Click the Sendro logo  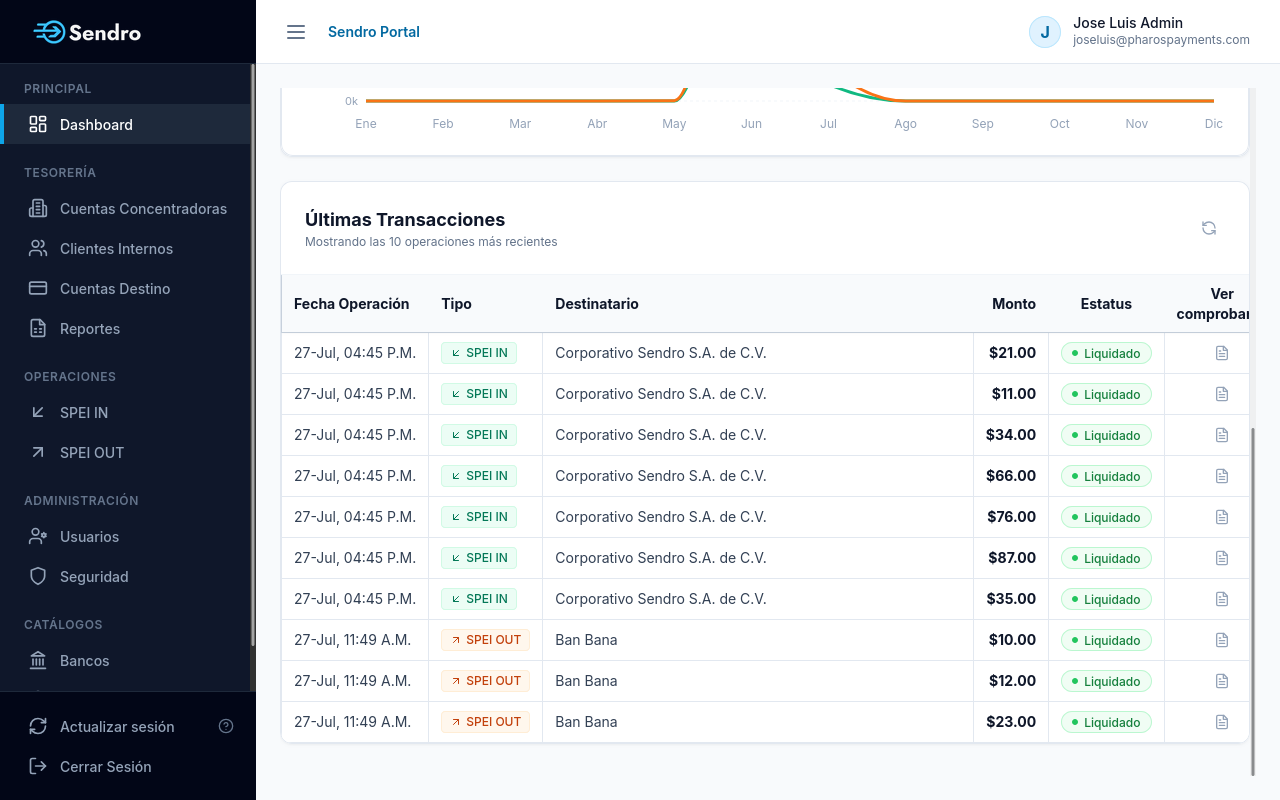pos(87,32)
